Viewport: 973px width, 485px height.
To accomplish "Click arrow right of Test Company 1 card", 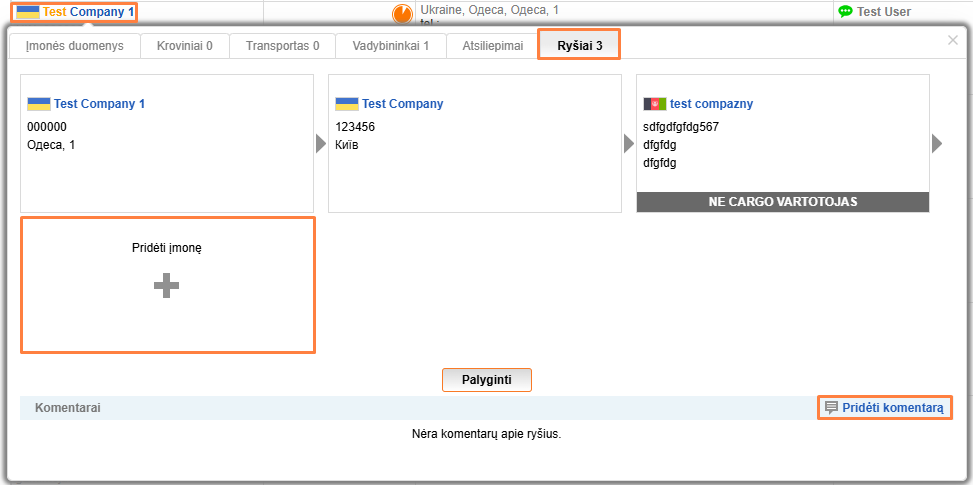I will tap(321, 144).
